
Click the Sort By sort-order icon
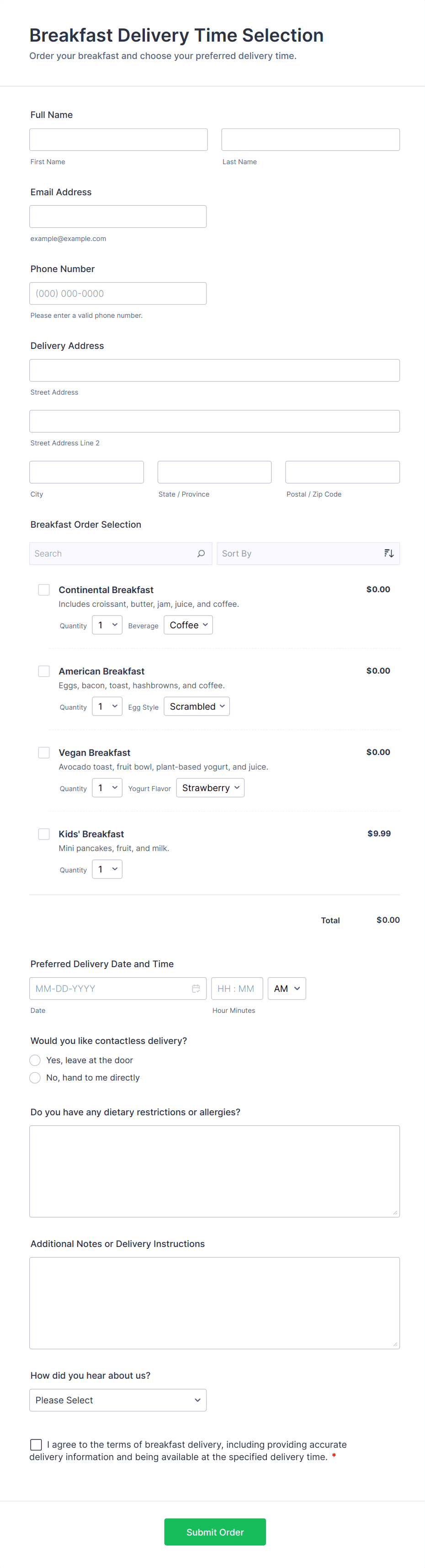[388, 553]
